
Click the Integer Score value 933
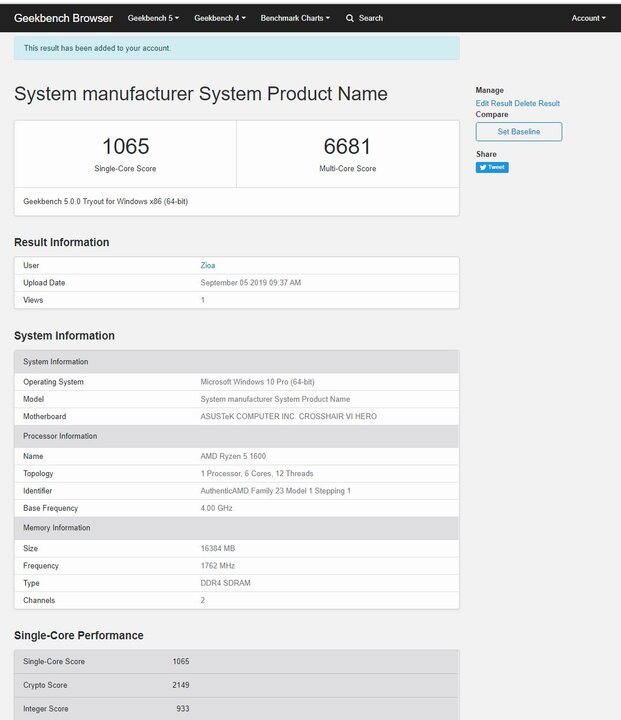tap(183, 709)
